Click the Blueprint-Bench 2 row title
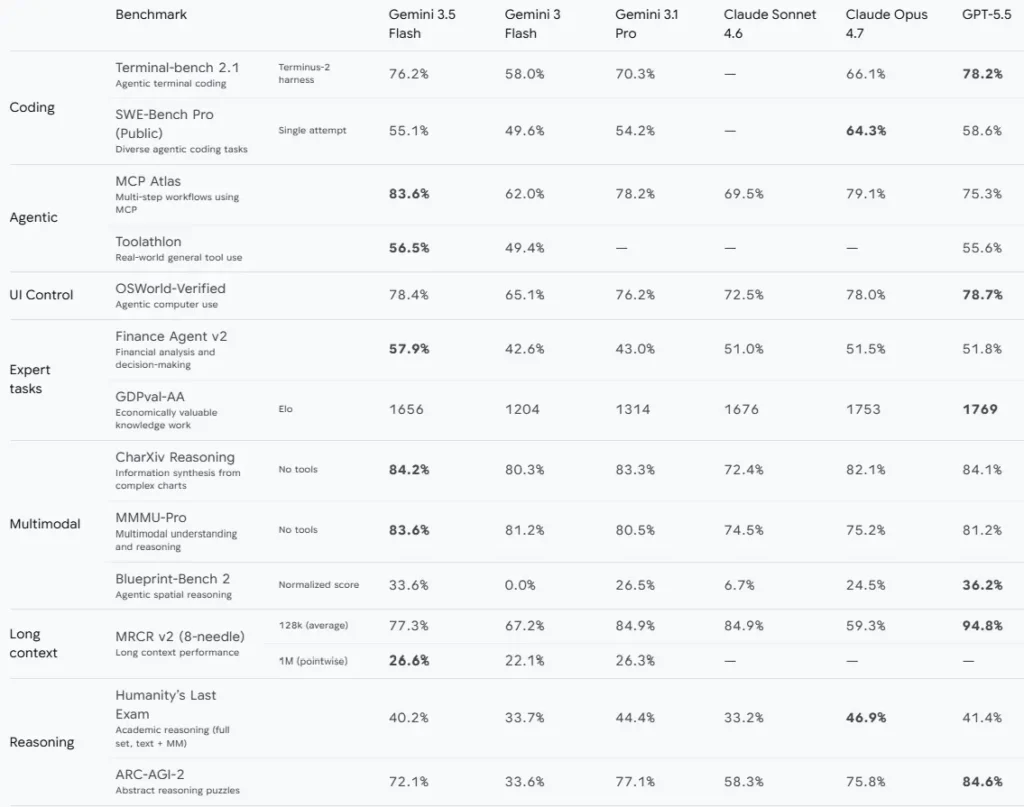 click(172, 578)
